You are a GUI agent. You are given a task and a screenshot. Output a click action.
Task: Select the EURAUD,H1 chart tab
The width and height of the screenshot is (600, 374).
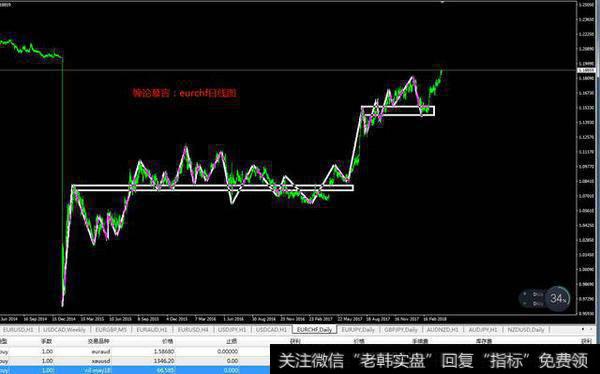coord(152,330)
